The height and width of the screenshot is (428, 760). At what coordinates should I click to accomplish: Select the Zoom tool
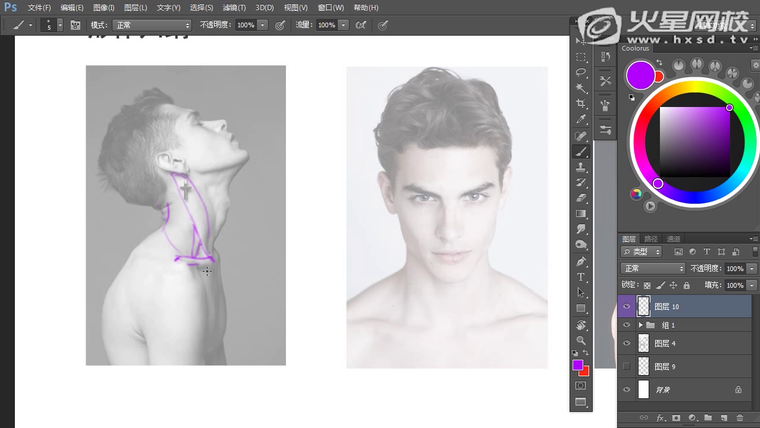581,340
